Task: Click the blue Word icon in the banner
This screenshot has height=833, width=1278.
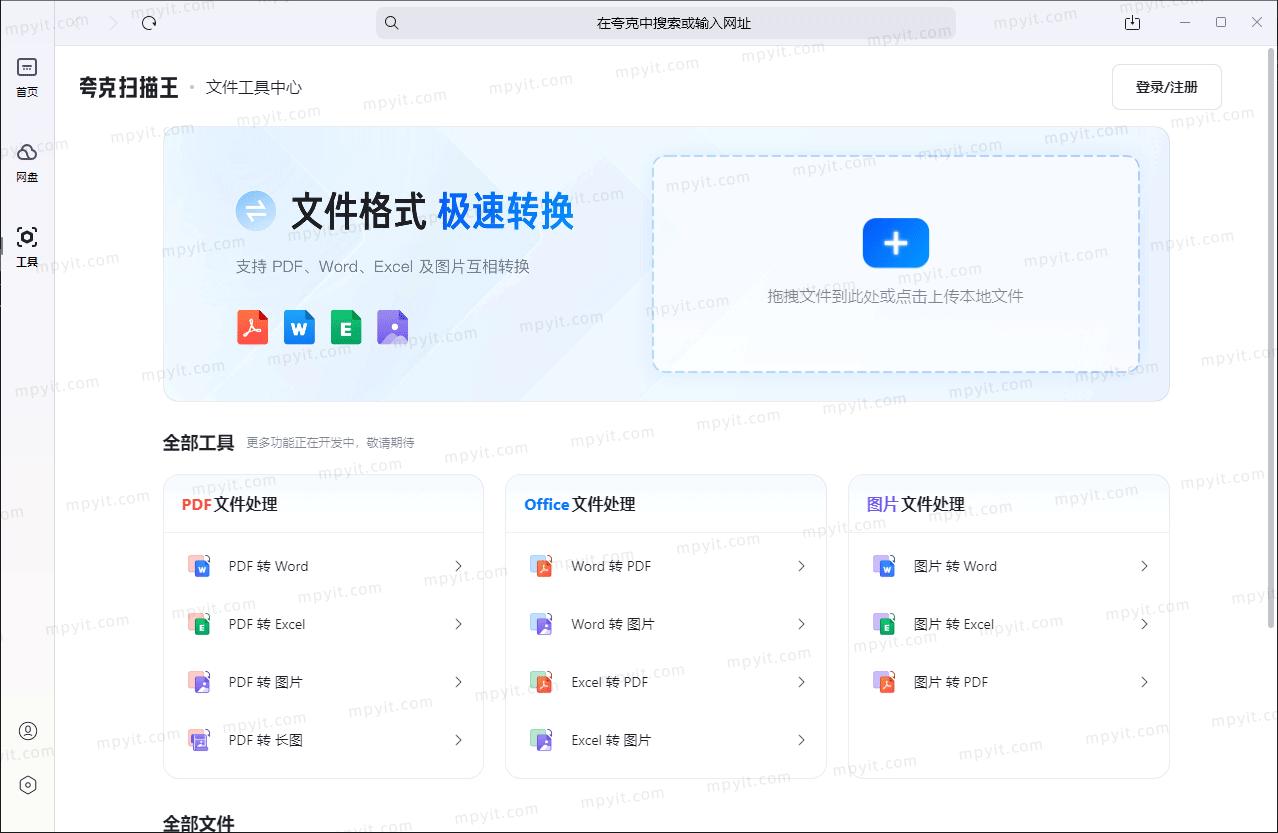Action: click(299, 326)
